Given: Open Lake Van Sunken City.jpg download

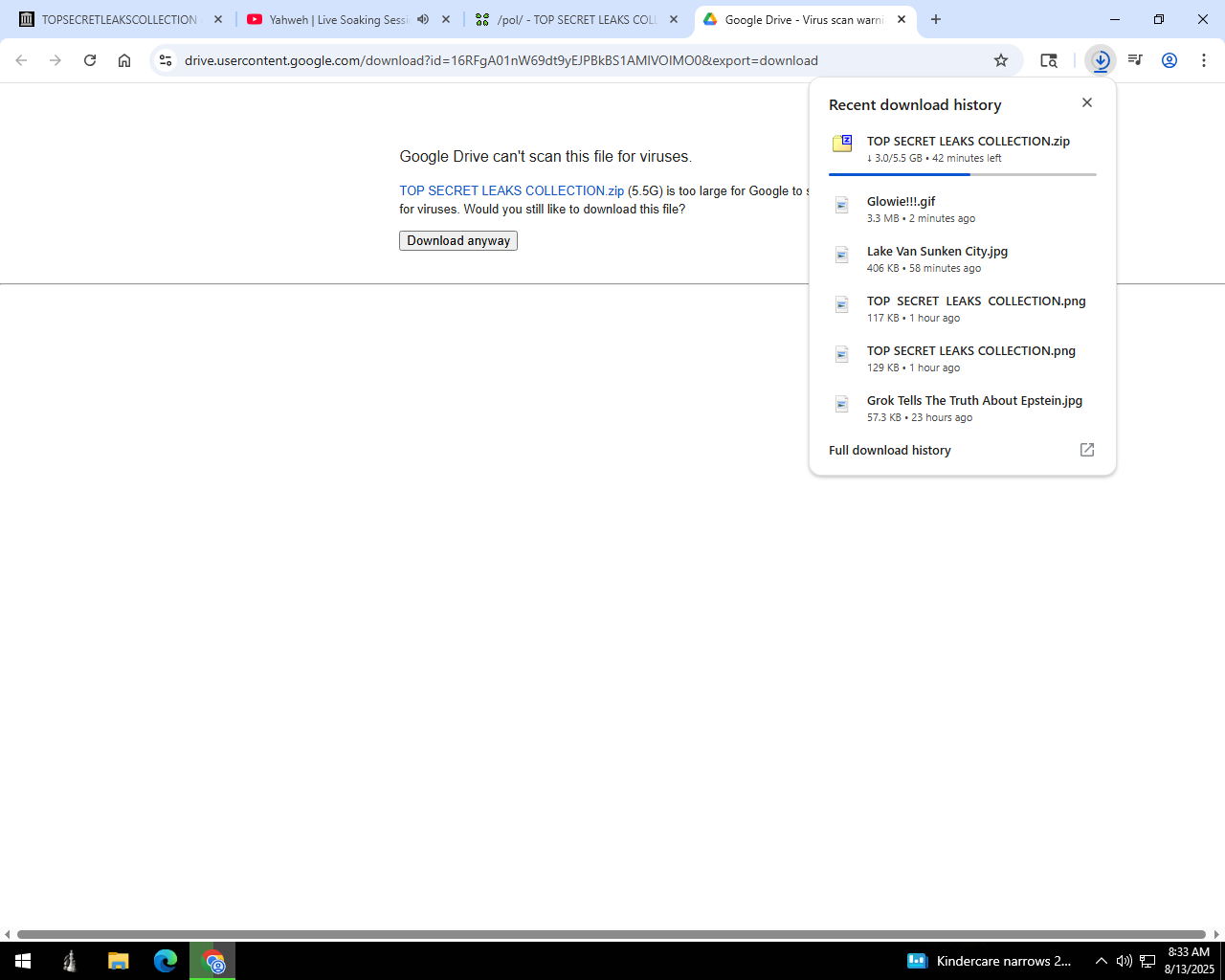Looking at the screenshot, I should [x=963, y=258].
